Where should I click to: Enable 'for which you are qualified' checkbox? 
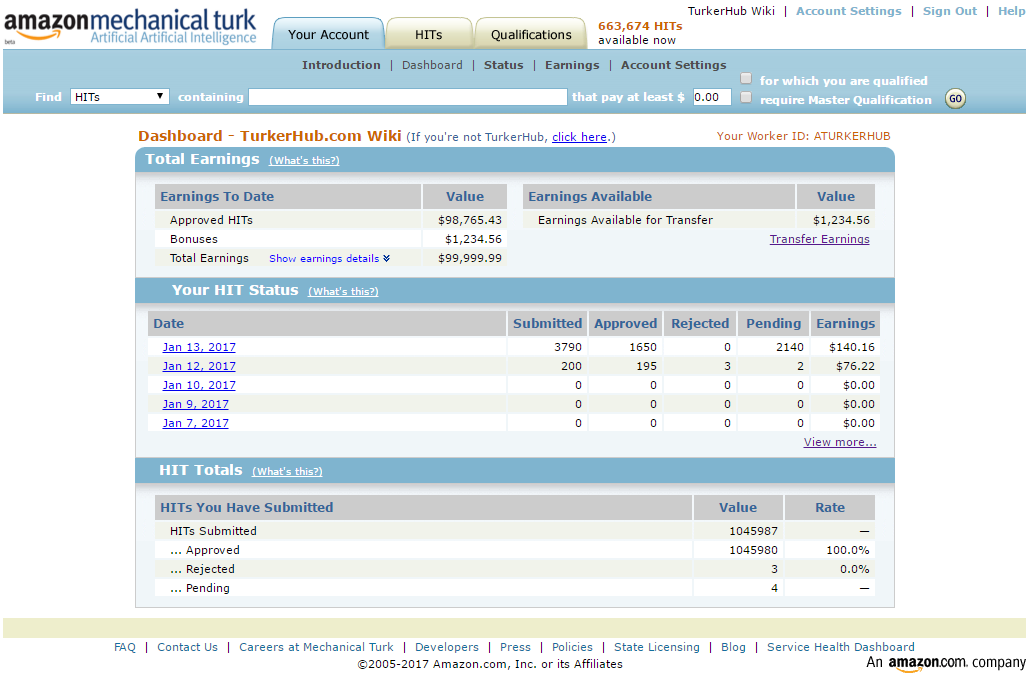click(746, 79)
